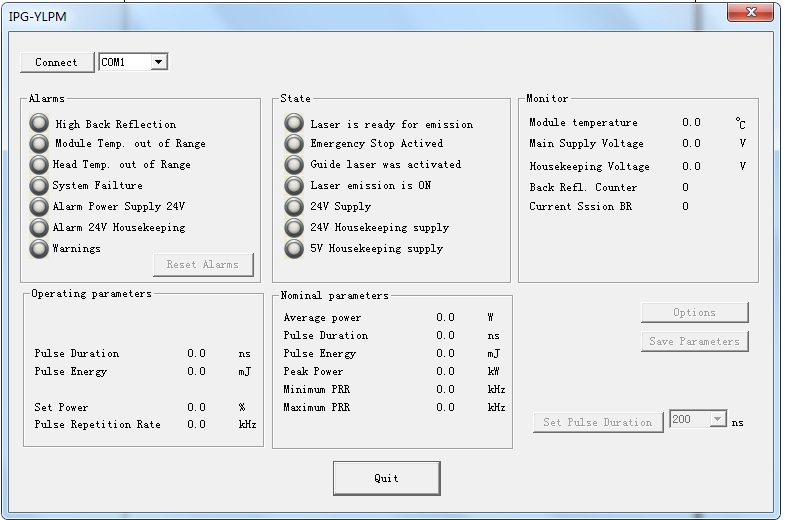This screenshot has width=785, height=520.
Task: Click the Maximum PRR value
Action: pyautogui.click(x=446, y=407)
